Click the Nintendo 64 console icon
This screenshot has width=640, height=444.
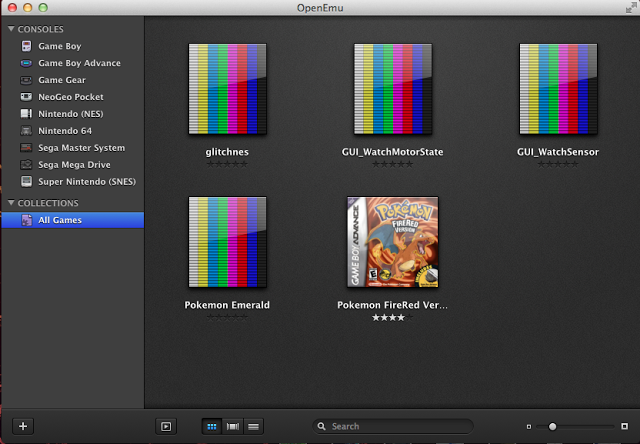pos(26,131)
